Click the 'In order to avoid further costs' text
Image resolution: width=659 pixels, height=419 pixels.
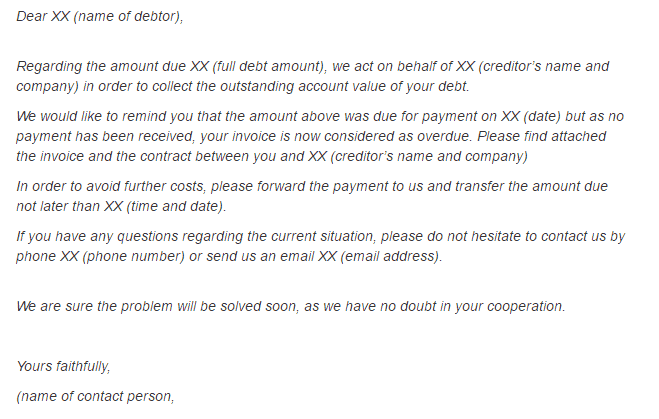point(111,186)
